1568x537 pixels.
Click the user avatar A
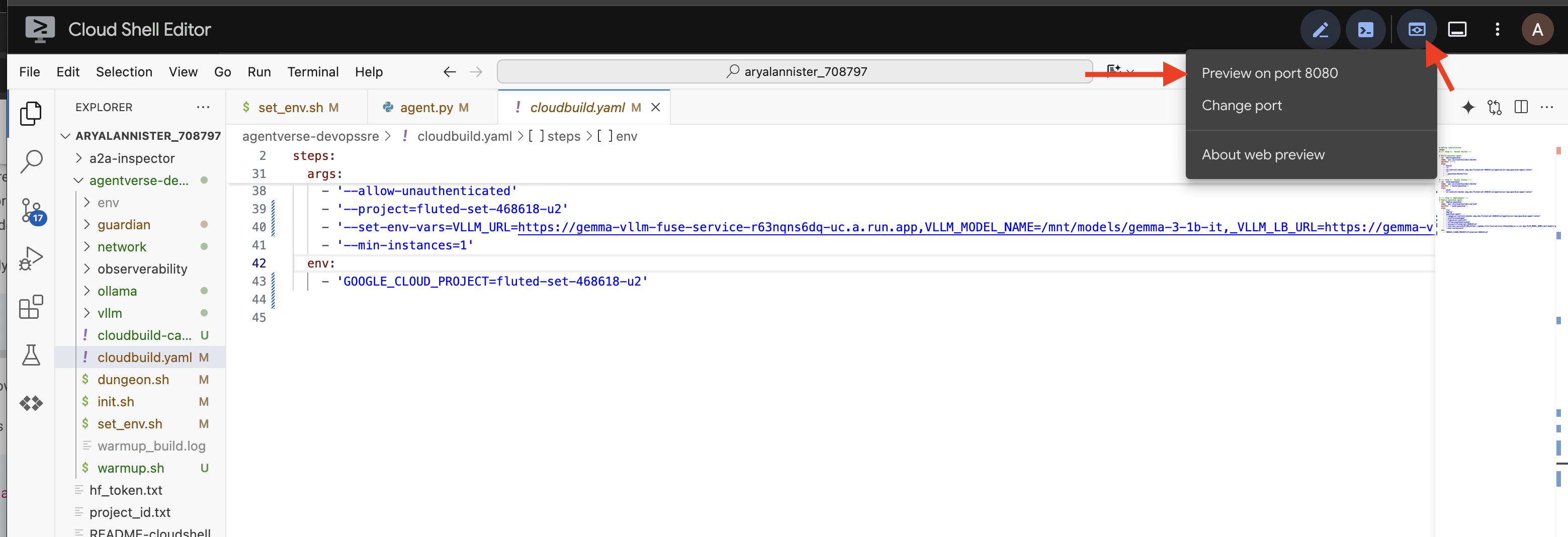pos(1537,29)
